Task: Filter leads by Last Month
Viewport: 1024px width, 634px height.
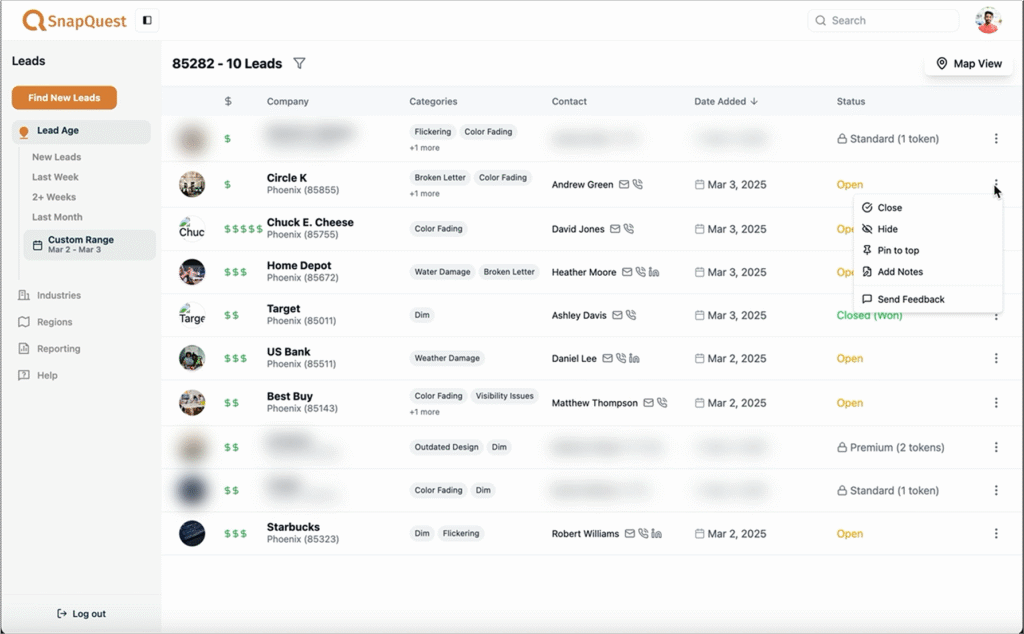Action: pyautogui.click(x=57, y=217)
